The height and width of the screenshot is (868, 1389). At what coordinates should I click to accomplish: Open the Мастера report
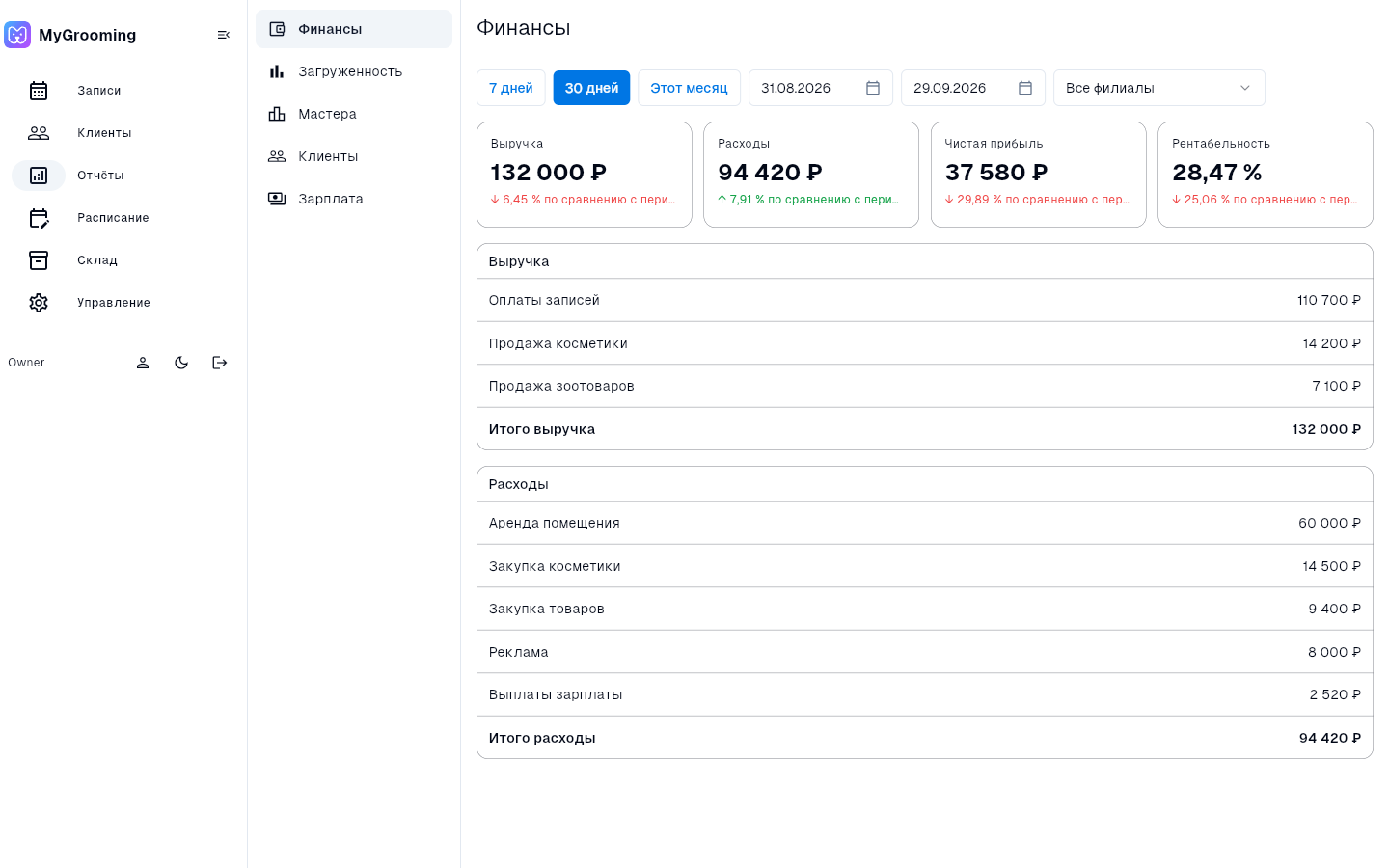click(354, 114)
